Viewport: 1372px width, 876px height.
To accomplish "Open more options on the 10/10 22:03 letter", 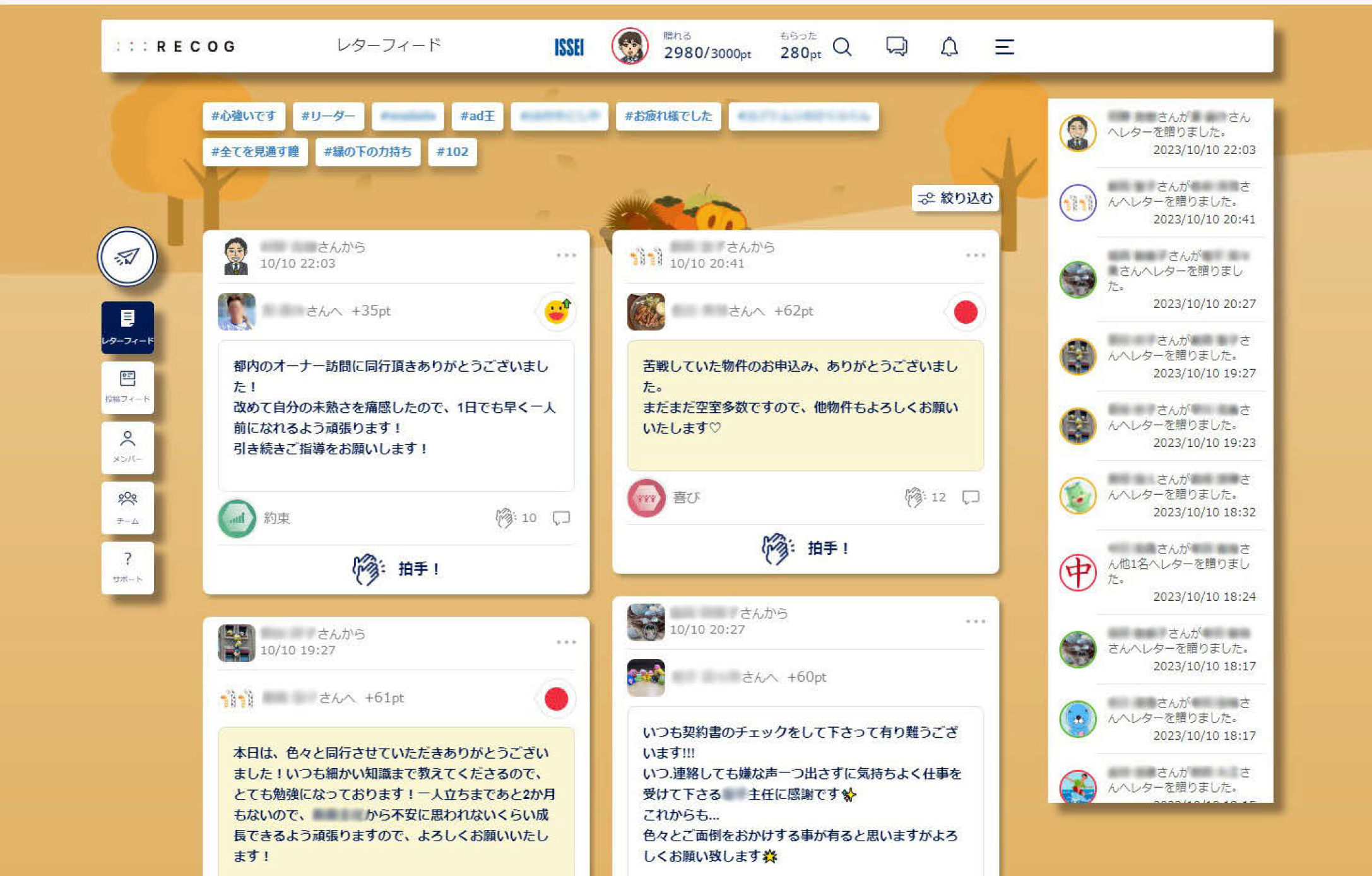I will click(566, 255).
